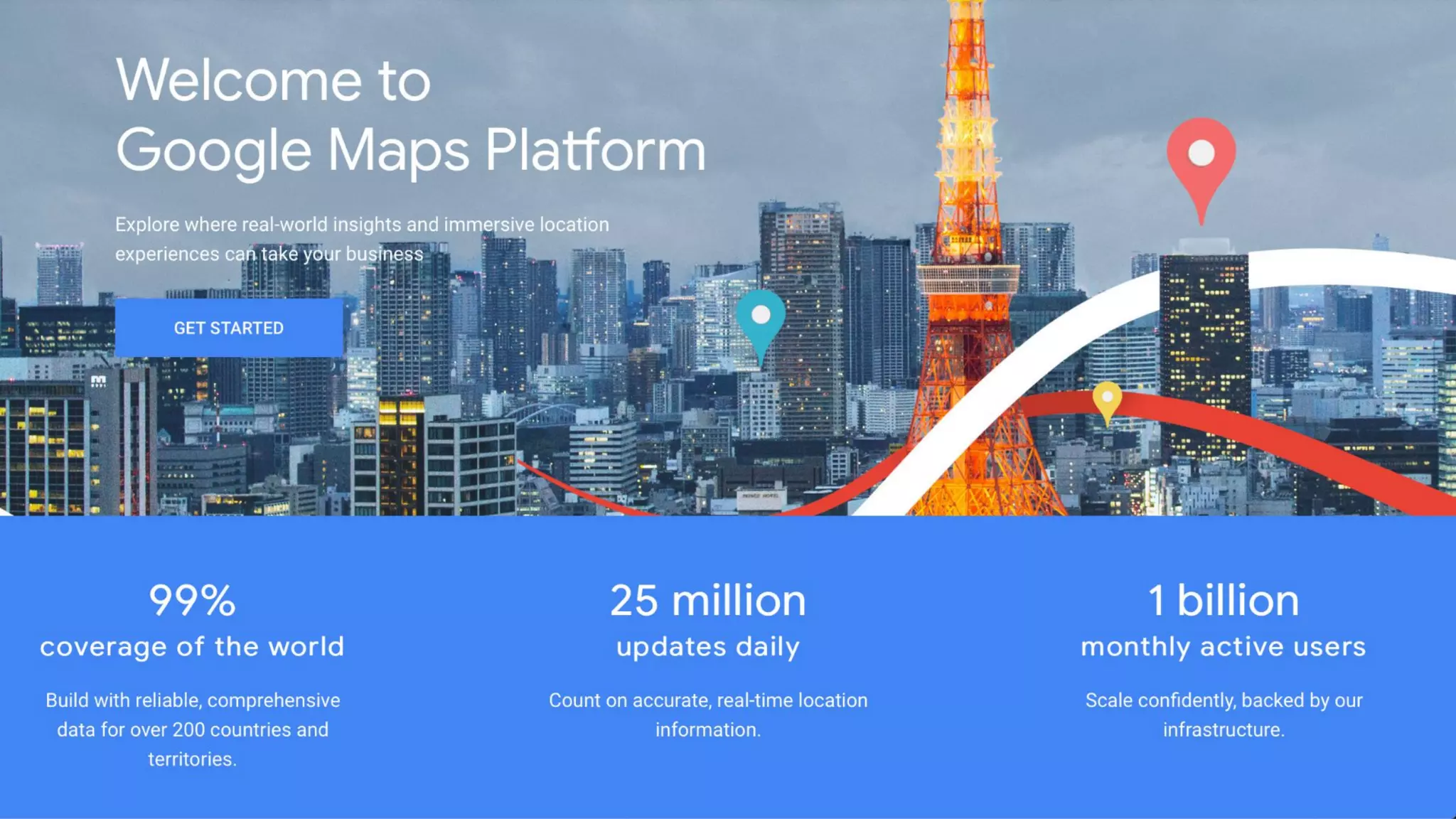Select the updates daily heading
This screenshot has width=1456, height=819.
707,646
